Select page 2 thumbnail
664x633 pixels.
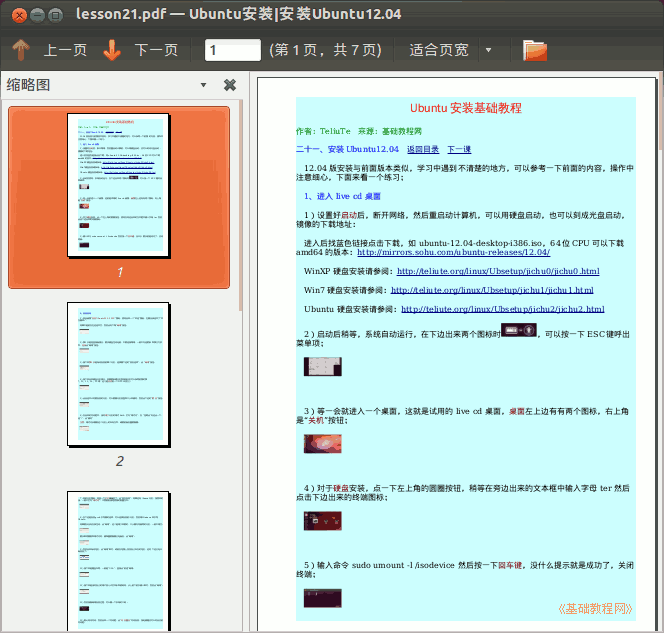[x=119, y=374]
